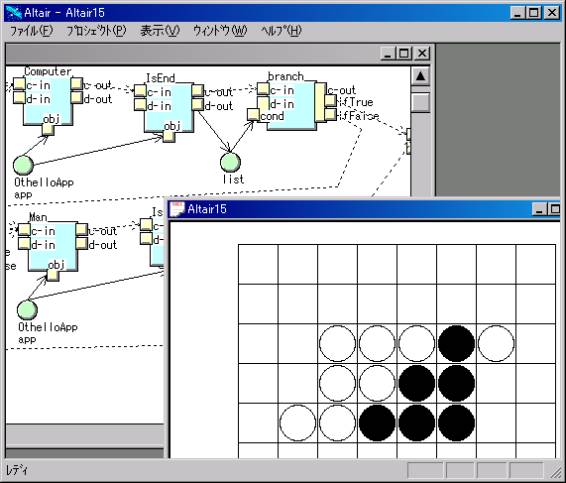The image size is (566, 483).
Task: Open the ファイル(F) menu
Action: (x=31, y=31)
